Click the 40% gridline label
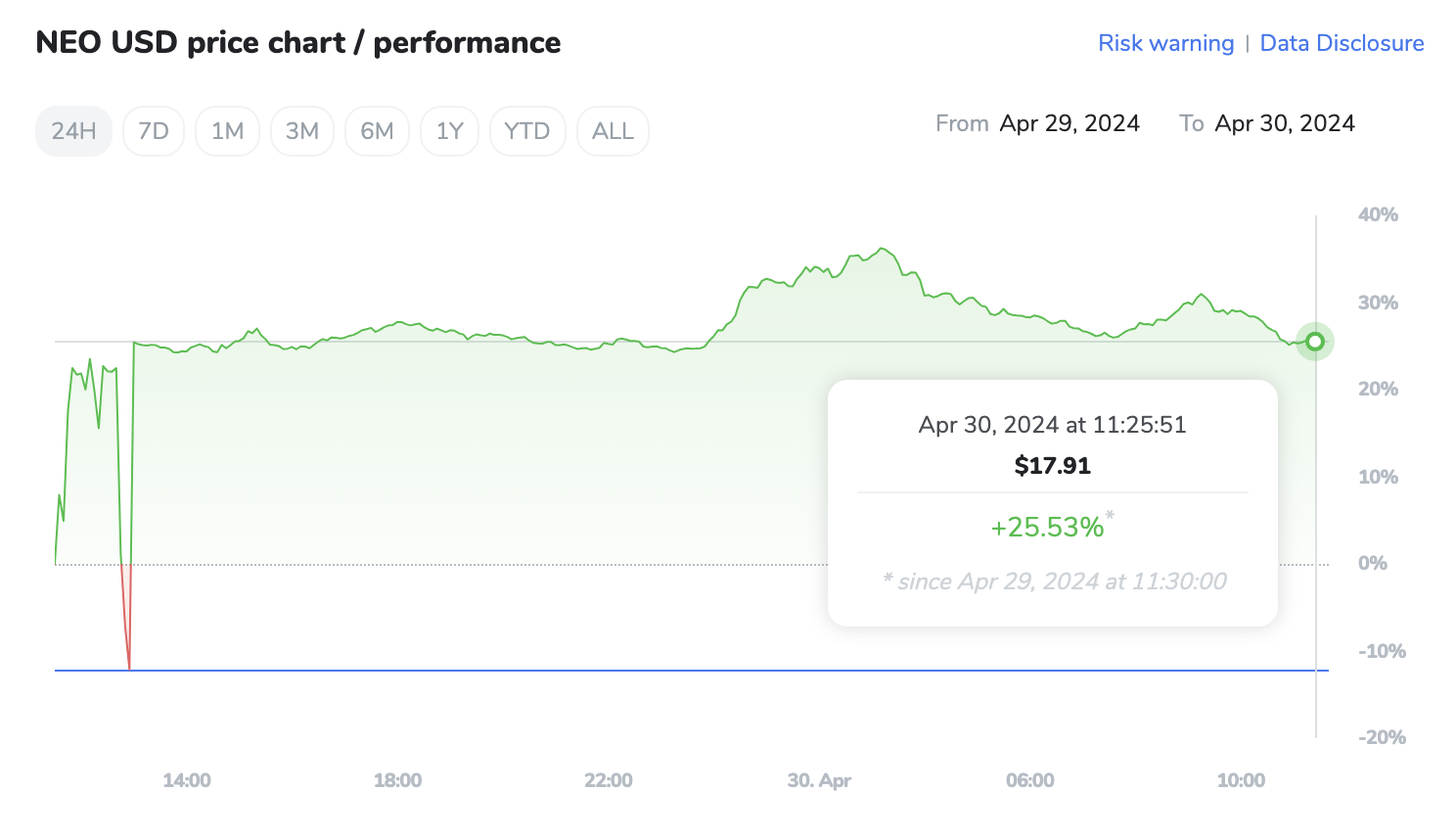Screen dimensions: 1456x838 pyautogui.click(x=1379, y=214)
